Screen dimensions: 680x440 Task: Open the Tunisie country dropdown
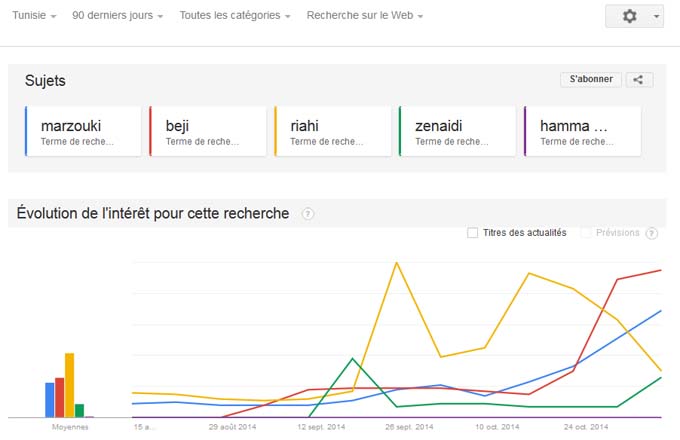tap(34, 16)
